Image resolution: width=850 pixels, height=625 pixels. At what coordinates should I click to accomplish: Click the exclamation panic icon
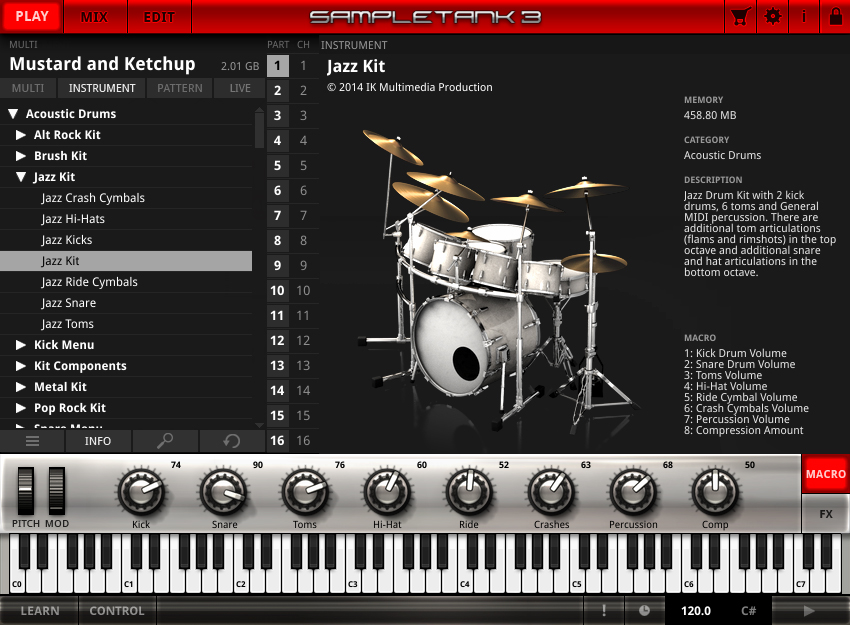(604, 610)
